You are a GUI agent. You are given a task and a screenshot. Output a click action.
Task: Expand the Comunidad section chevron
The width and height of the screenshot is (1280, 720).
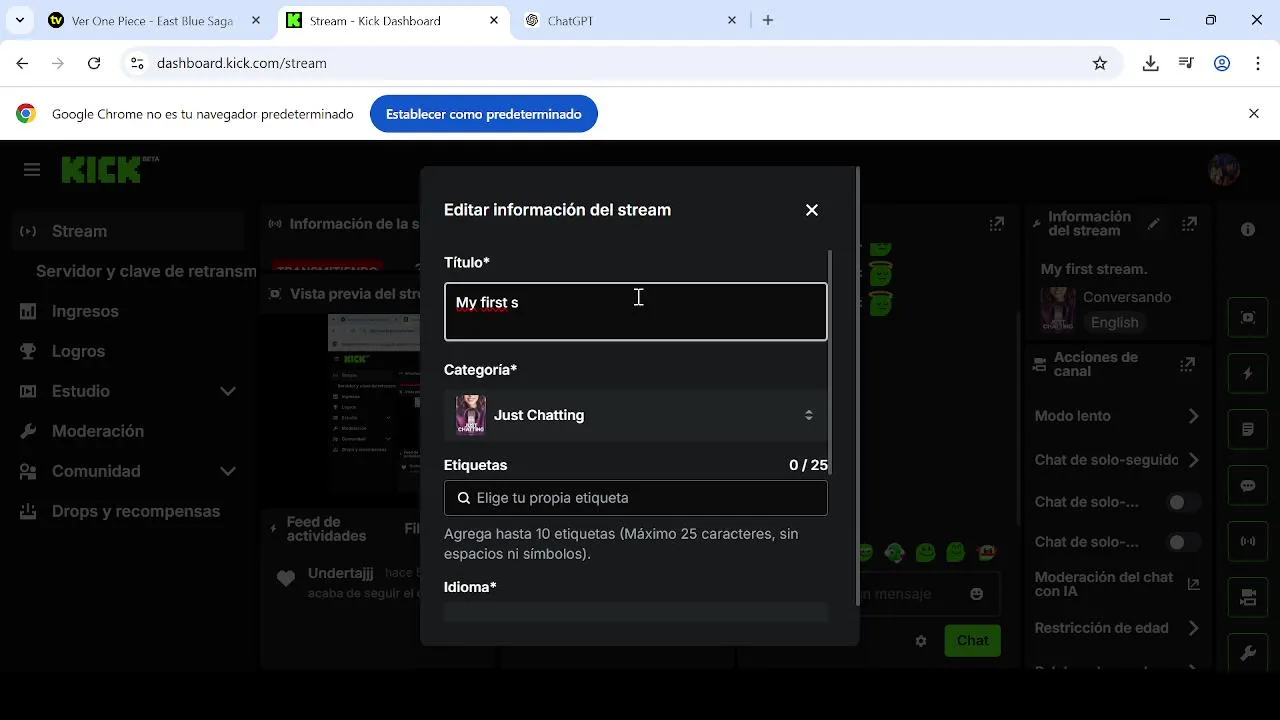coord(228,471)
